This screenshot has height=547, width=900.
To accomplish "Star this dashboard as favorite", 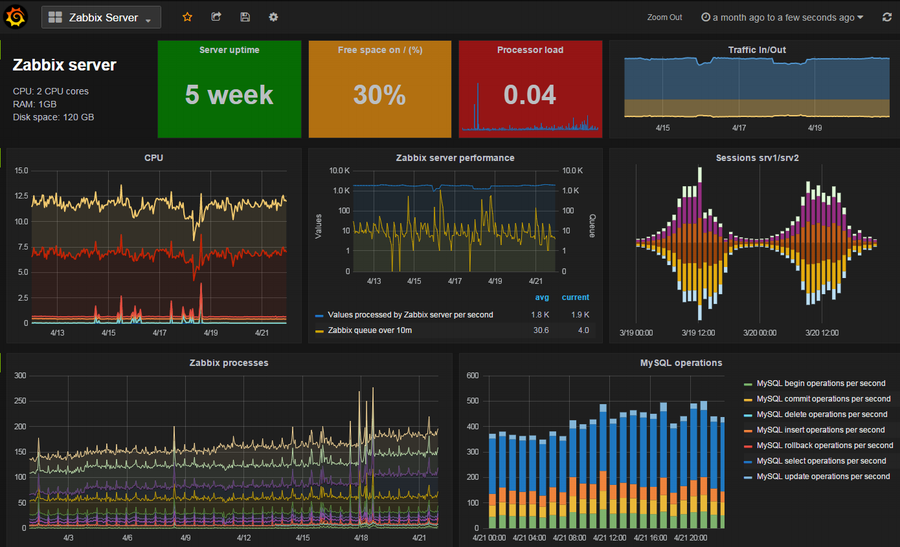I will point(187,17).
